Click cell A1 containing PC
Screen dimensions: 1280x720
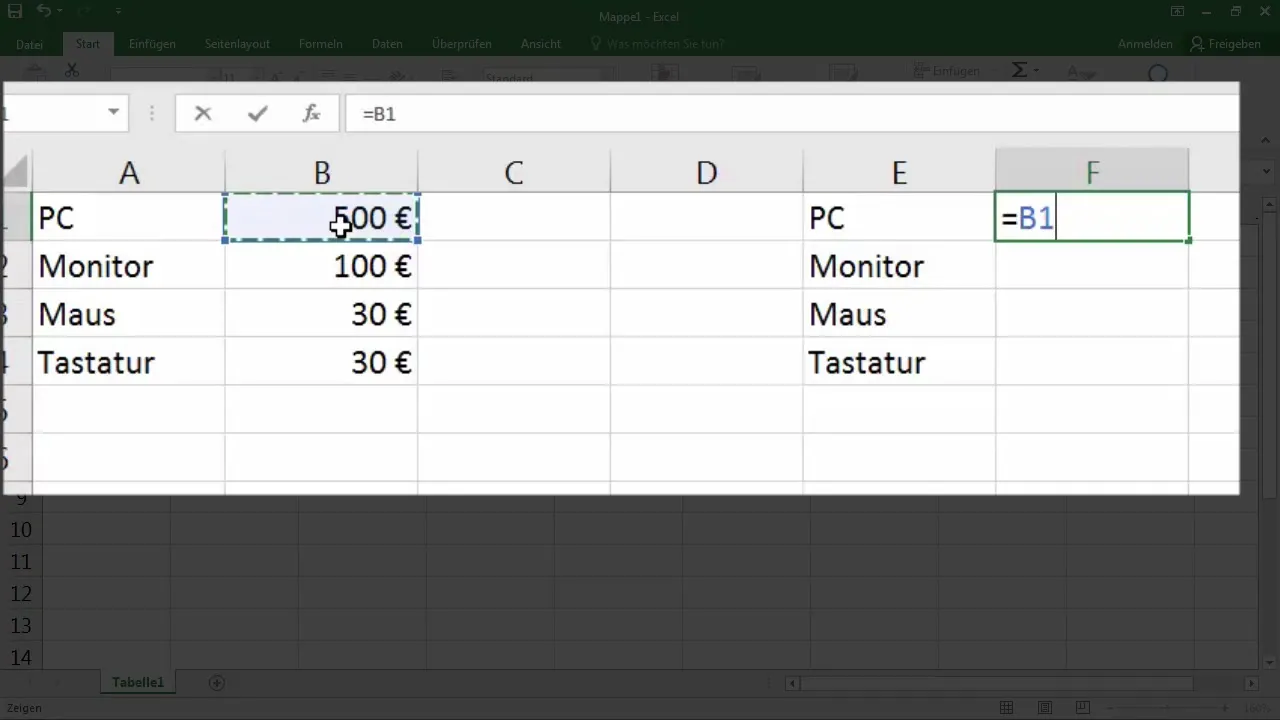point(129,217)
